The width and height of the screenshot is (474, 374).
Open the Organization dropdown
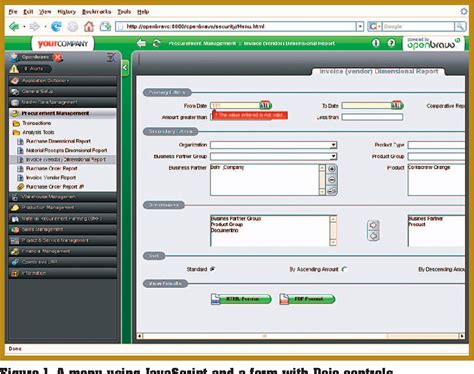[333, 145]
